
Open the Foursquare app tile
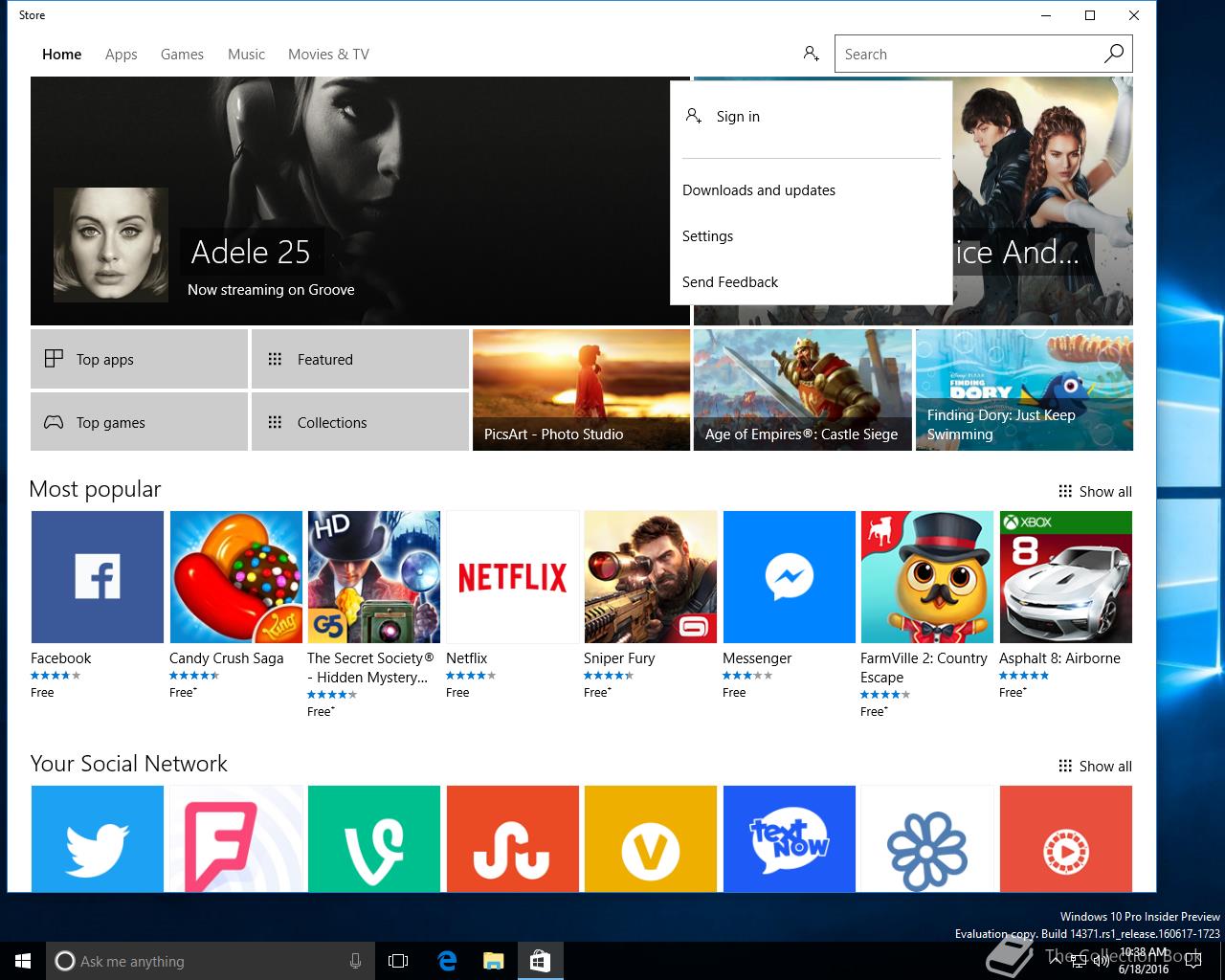(x=235, y=839)
